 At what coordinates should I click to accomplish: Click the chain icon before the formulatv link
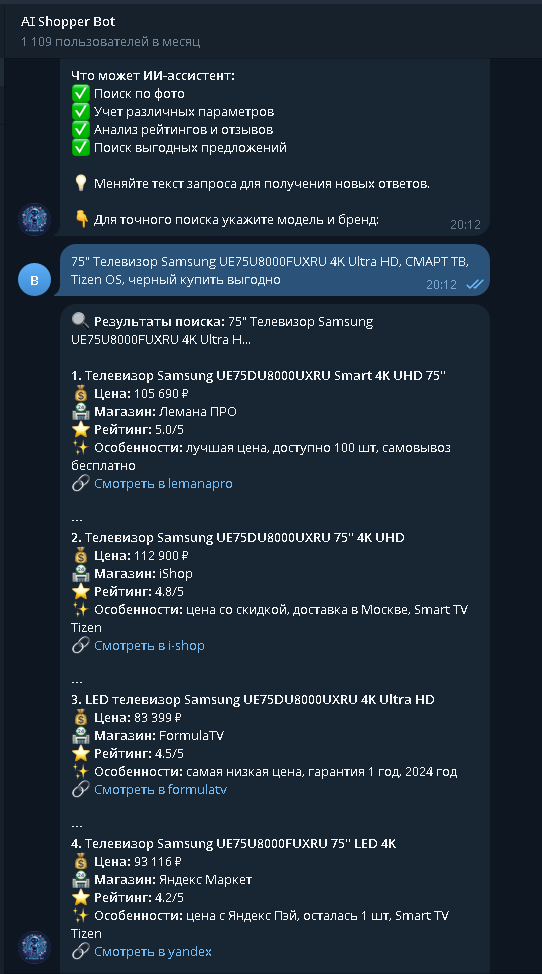click(80, 790)
